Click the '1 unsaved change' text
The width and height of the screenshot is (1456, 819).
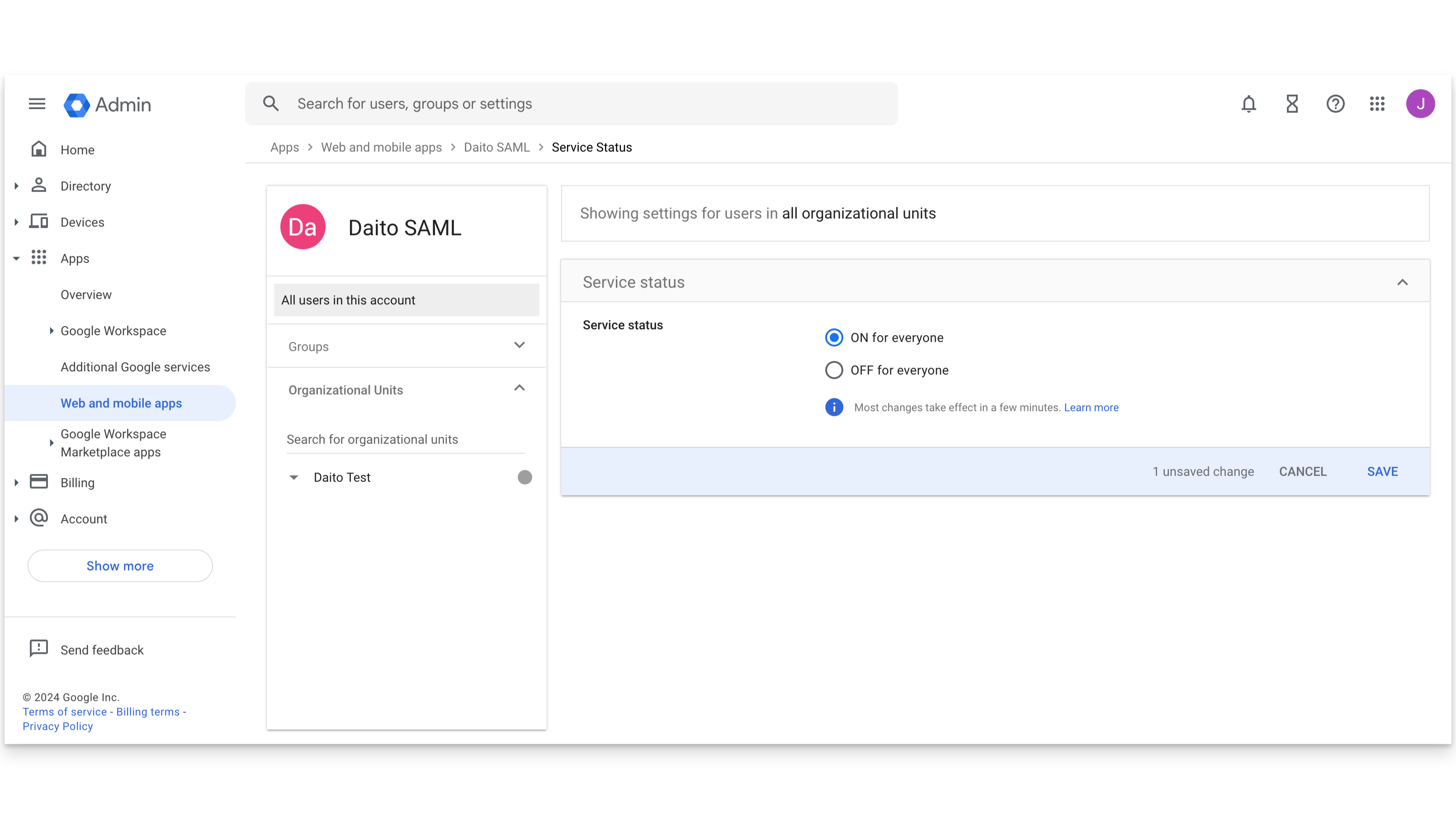(1203, 472)
